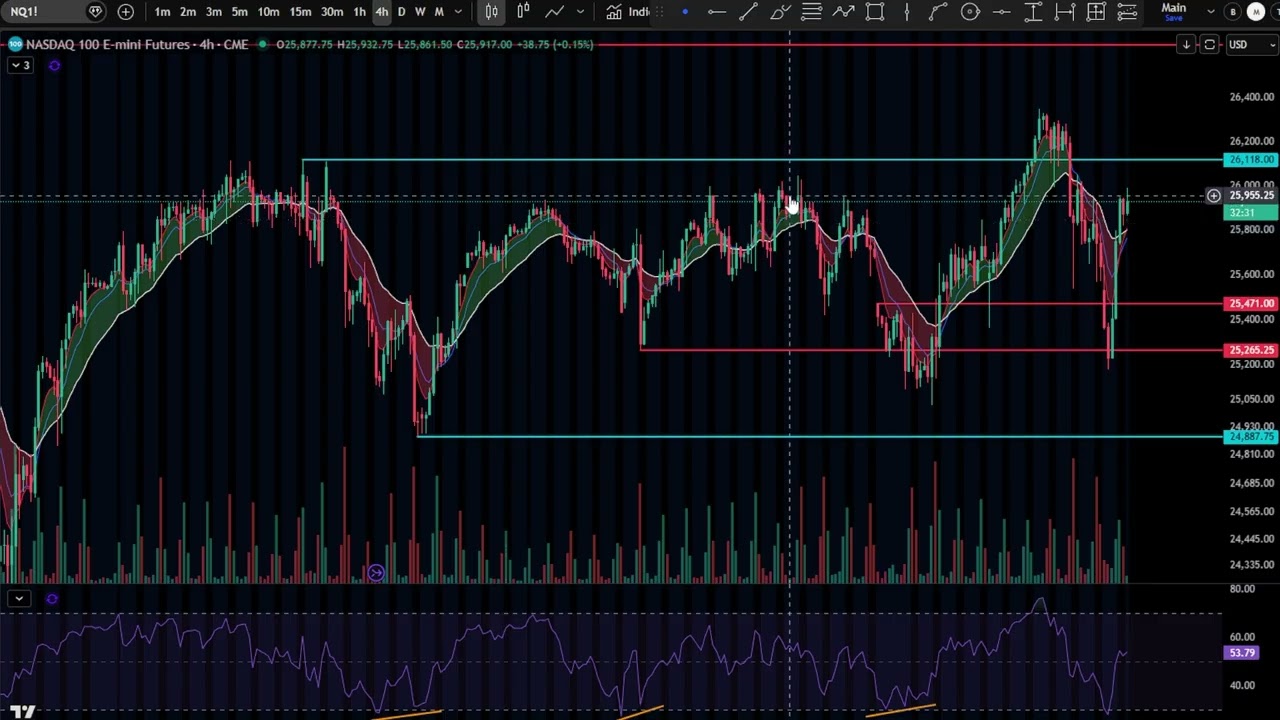This screenshot has height=720, width=1280.
Task: Expand the 3 indicators legend
Action: tap(20, 66)
